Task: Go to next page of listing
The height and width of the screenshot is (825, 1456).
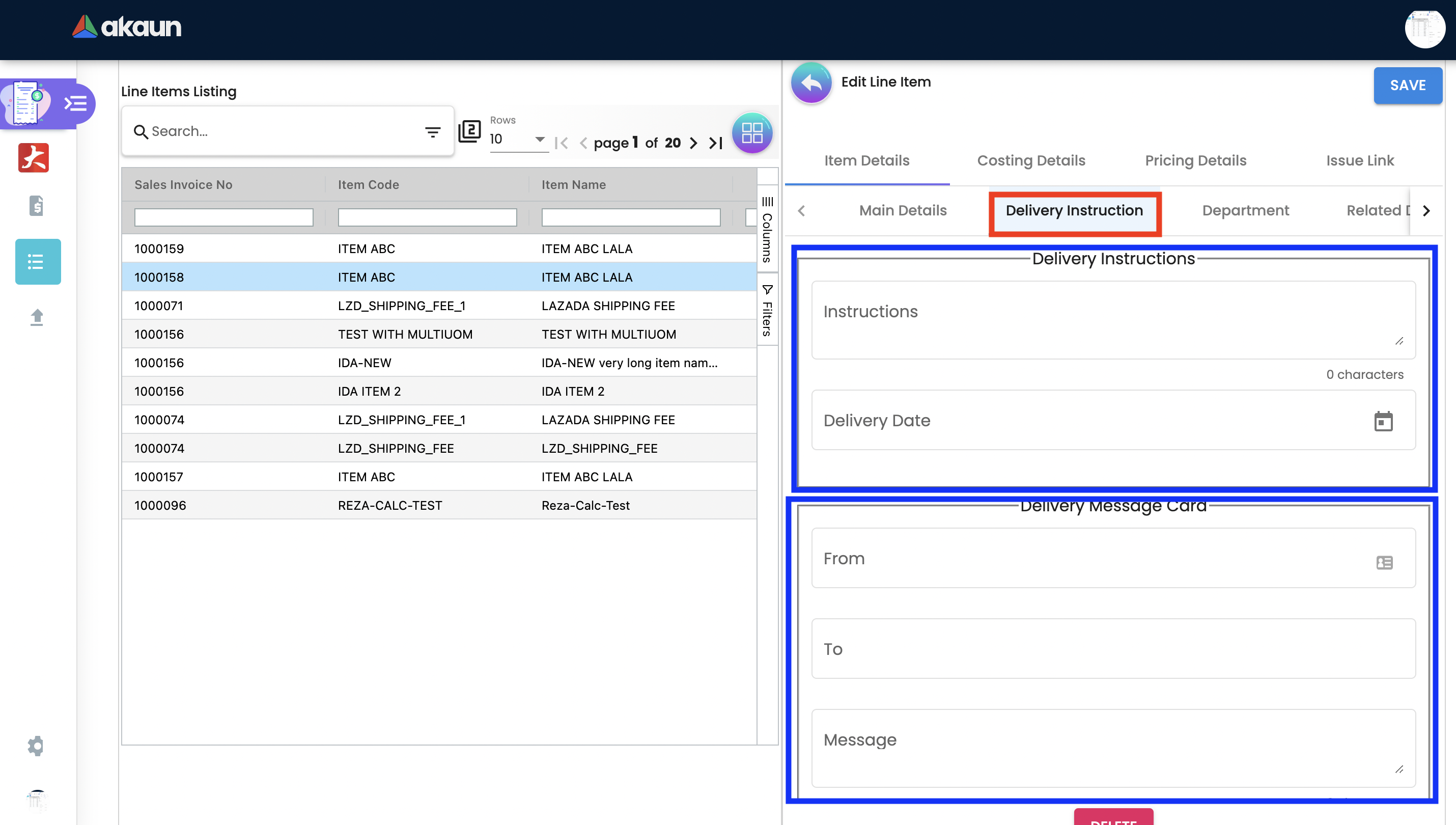Action: coord(693,143)
